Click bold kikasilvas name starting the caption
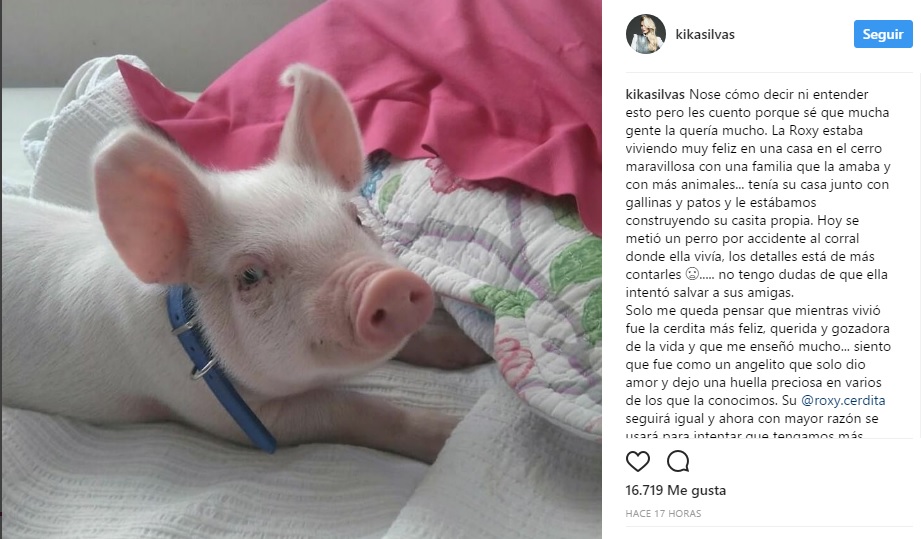The height and width of the screenshot is (539, 921). click(x=655, y=95)
